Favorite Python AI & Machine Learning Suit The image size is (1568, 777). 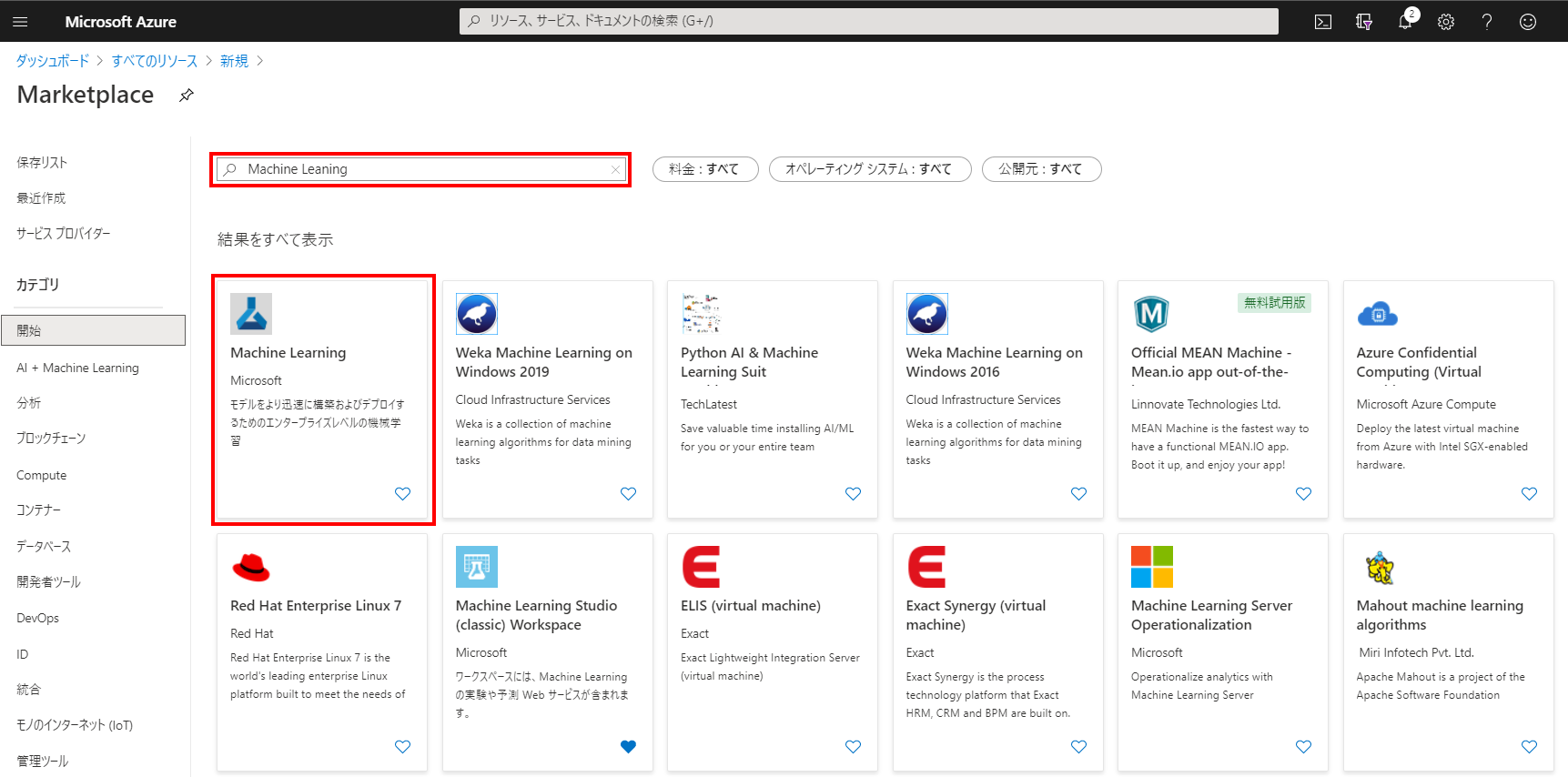853,494
